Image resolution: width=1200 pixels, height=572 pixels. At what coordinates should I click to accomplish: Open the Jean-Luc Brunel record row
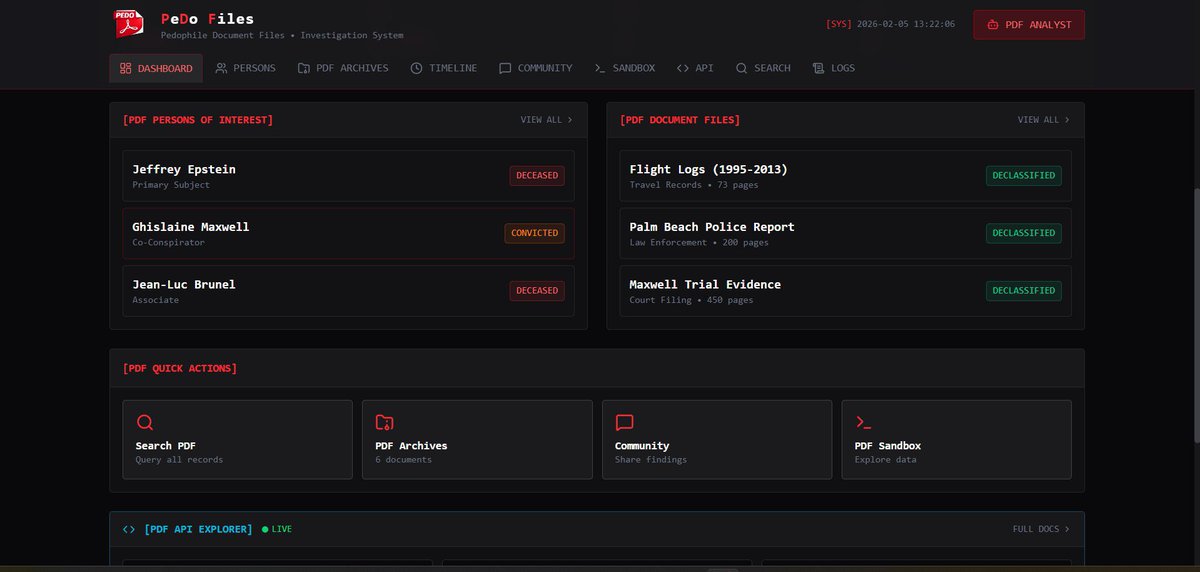(x=349, y=291)
